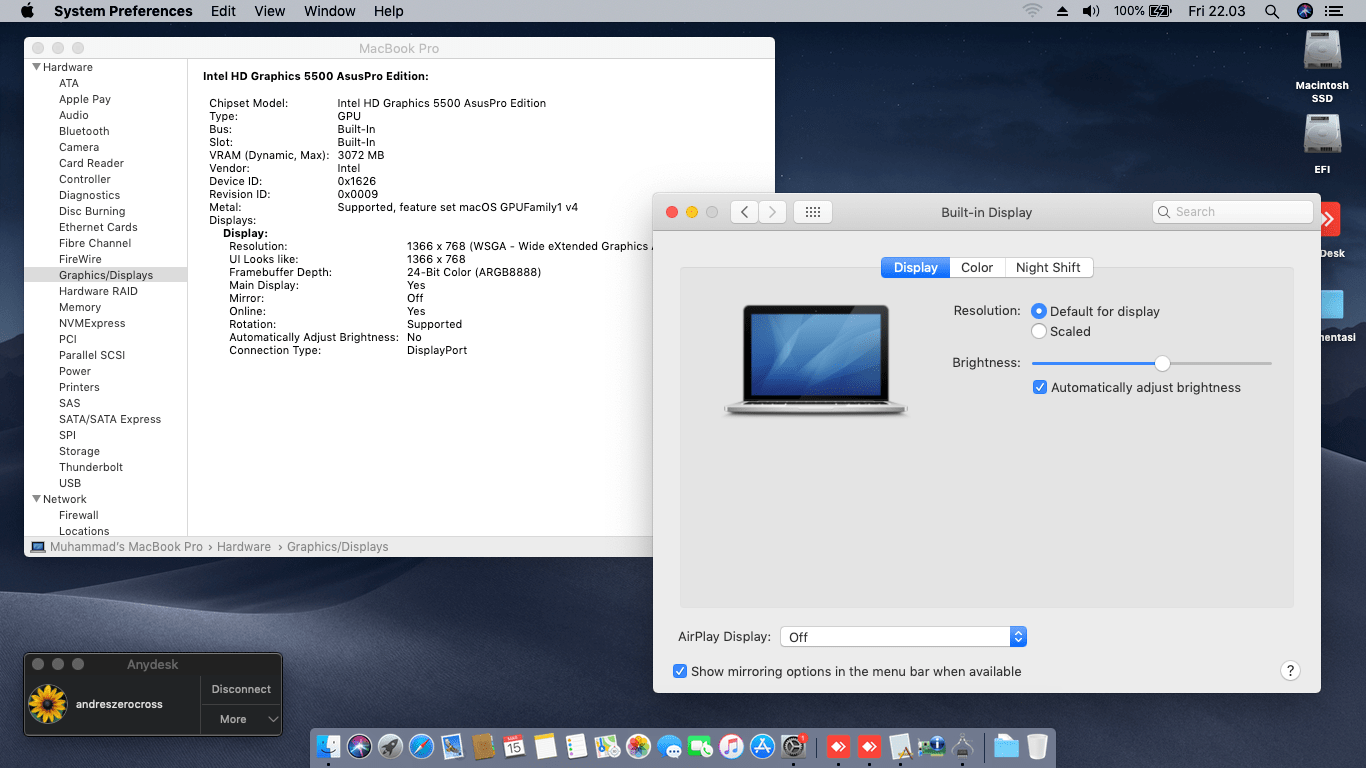Image resolution: width=1366 pixels, height=768 pixels.
Task: Select Memory in hardware list
Action: point(80,307)
